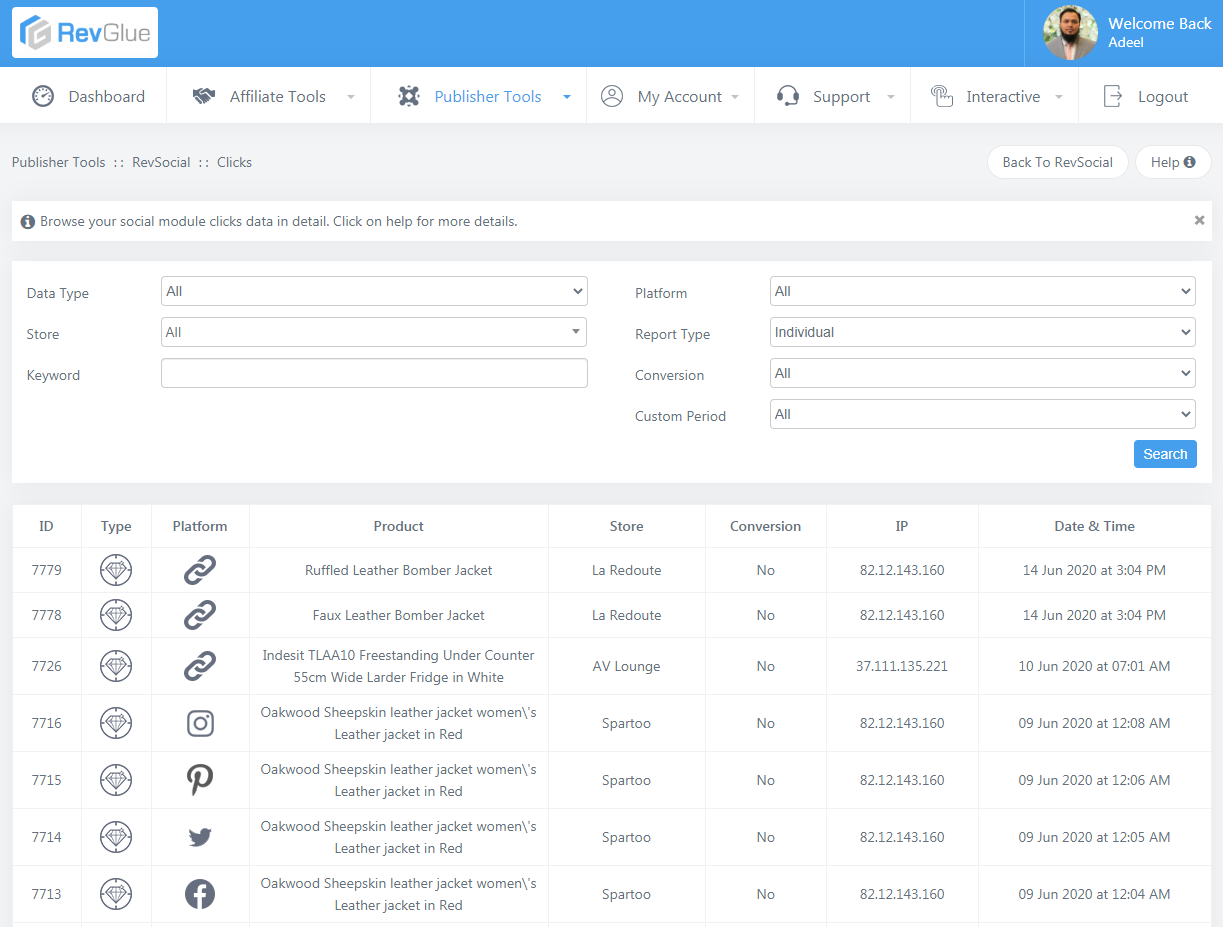Click the Back To RevSocial button
The height and width of the screenshot is (927, 1223).
click(1057, 162)
